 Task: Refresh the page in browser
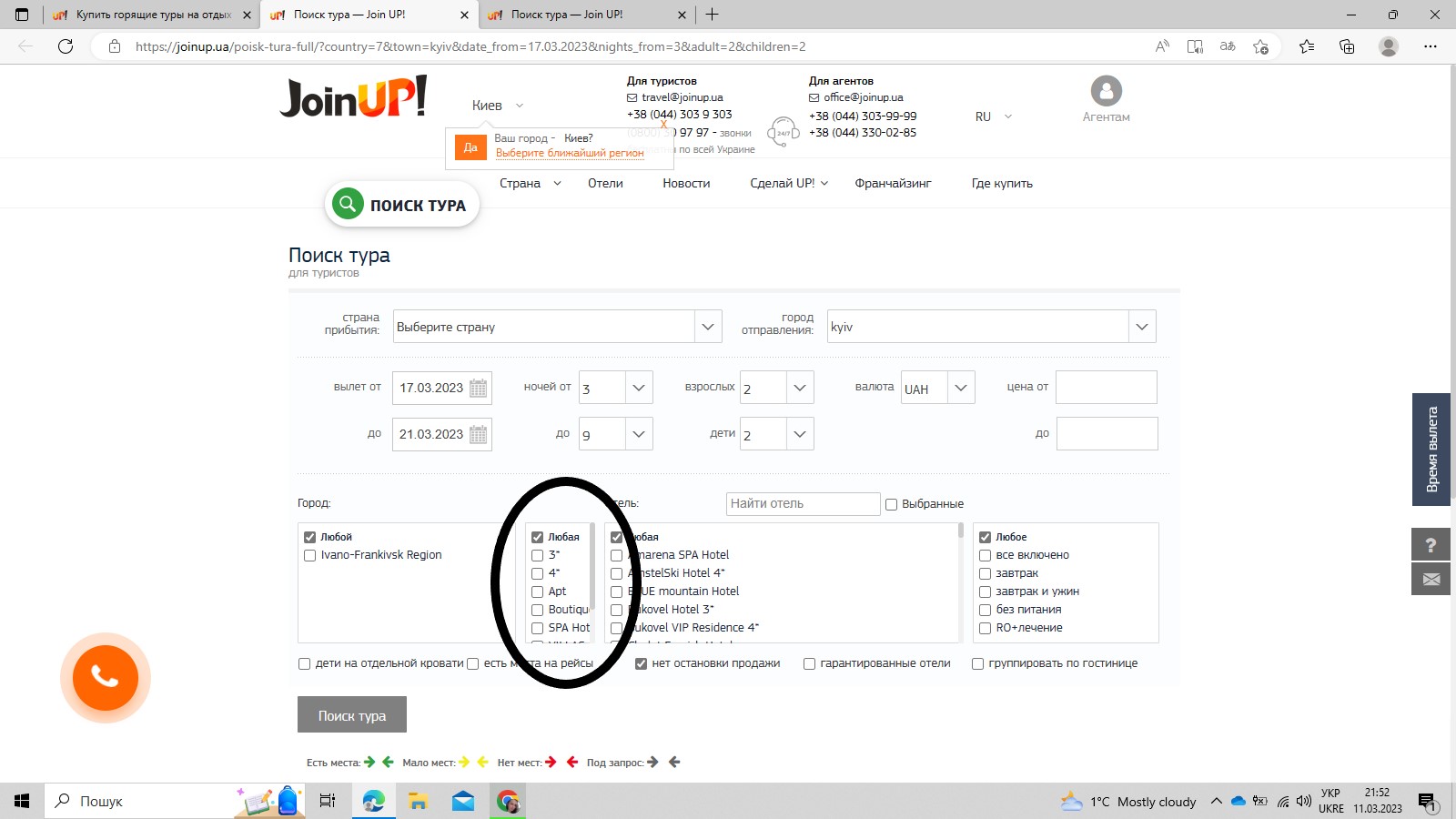(66, 46)
